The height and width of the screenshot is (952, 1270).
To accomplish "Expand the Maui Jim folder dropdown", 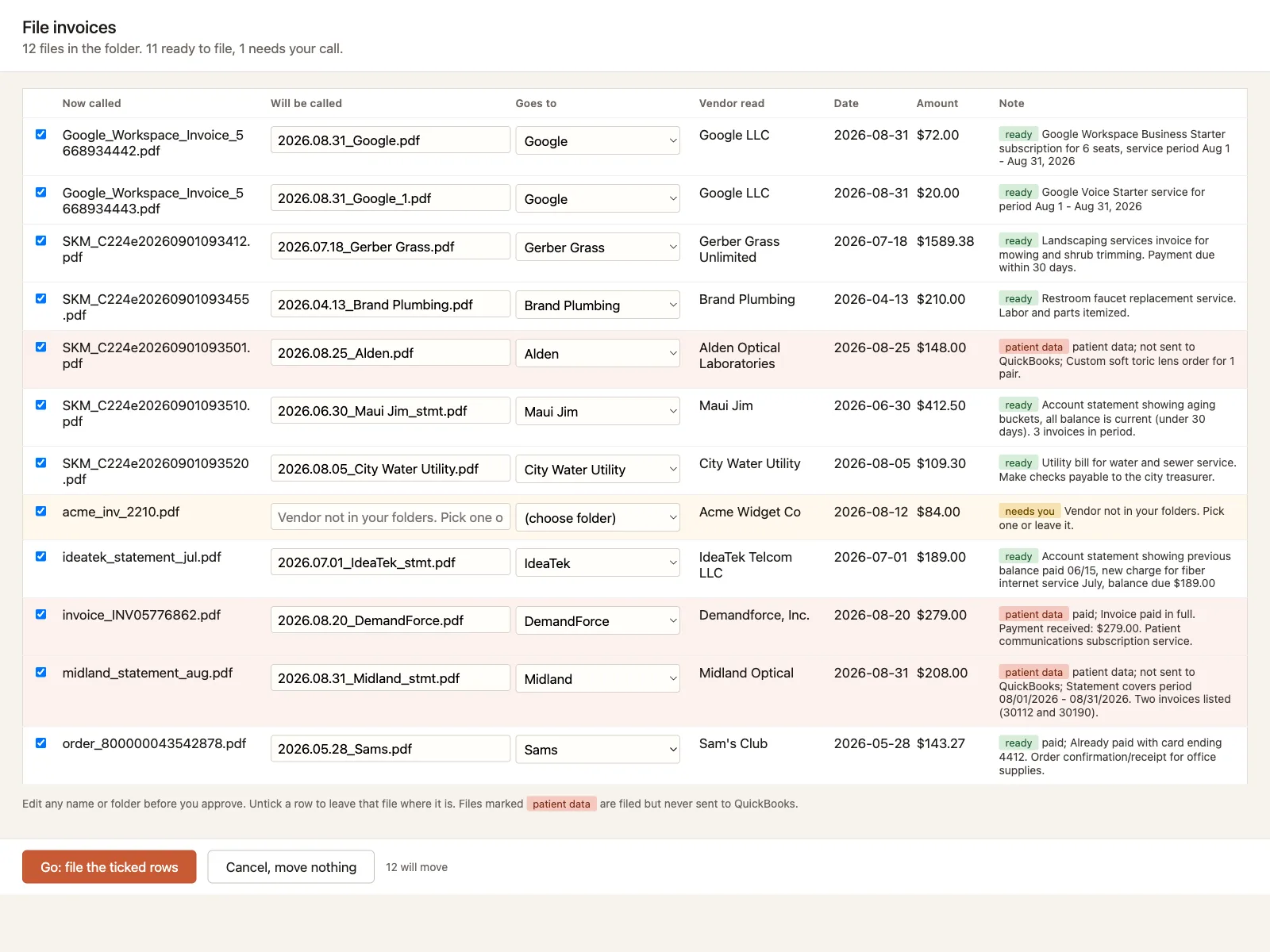I will (x=598, y=411).
